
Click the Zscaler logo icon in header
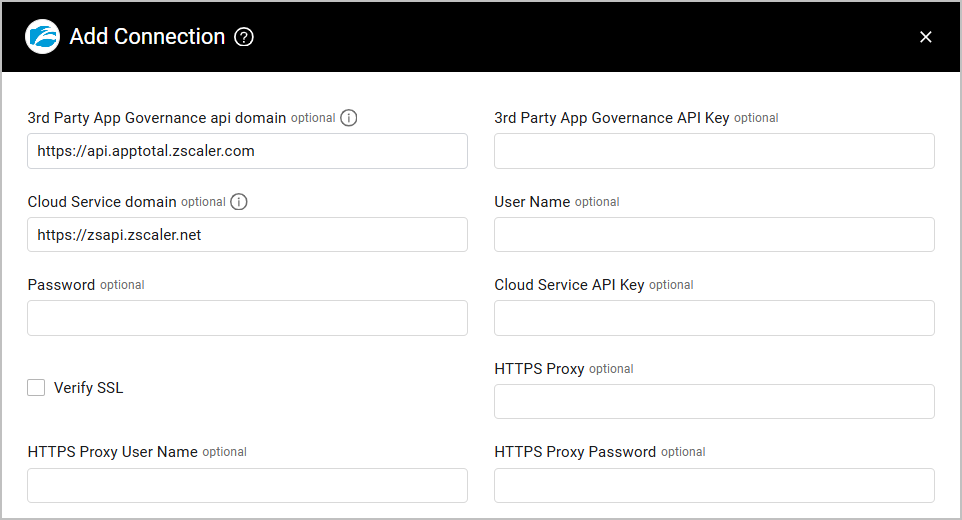pos(42,37)
